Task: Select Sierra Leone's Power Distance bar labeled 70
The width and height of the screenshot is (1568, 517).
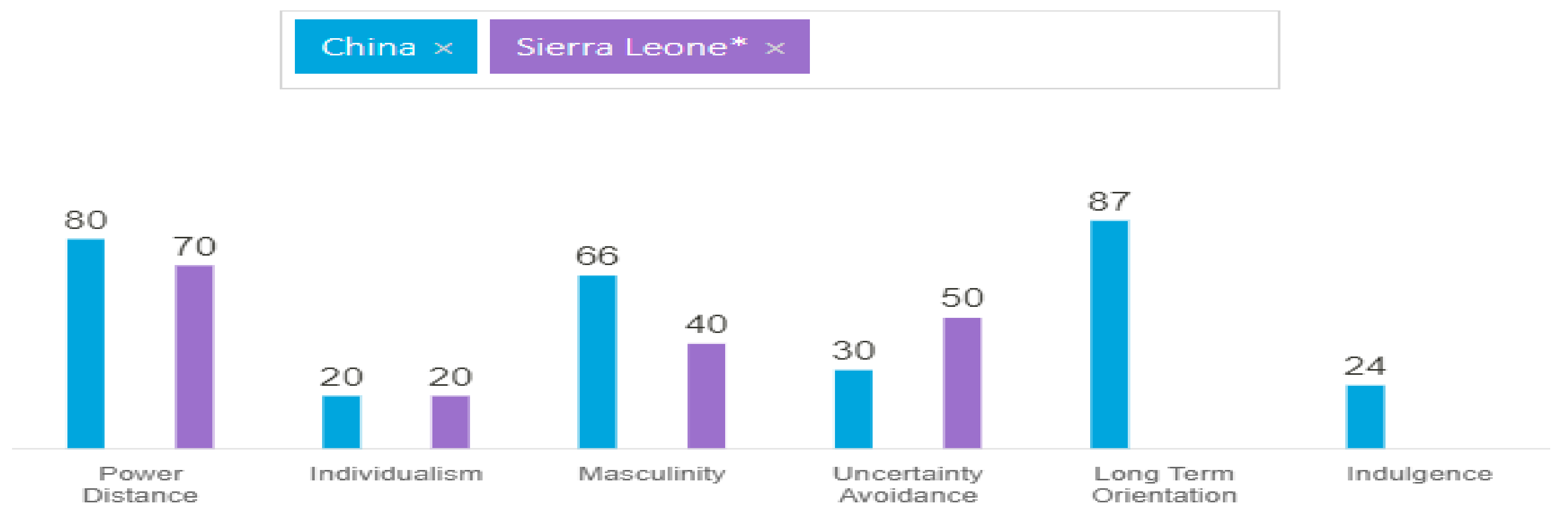Action: [195, 357]
